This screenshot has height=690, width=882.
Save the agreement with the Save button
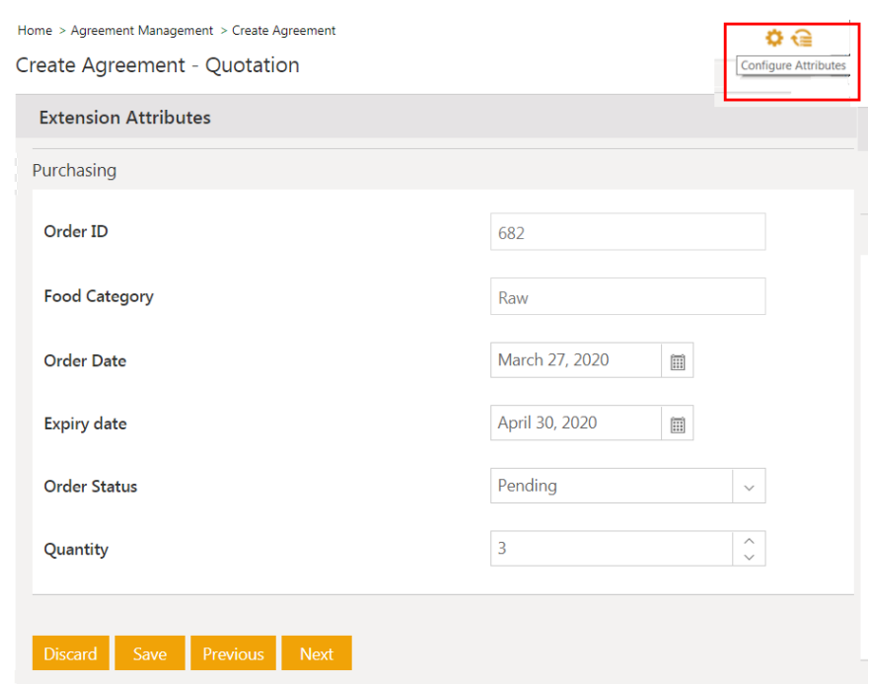149,654
